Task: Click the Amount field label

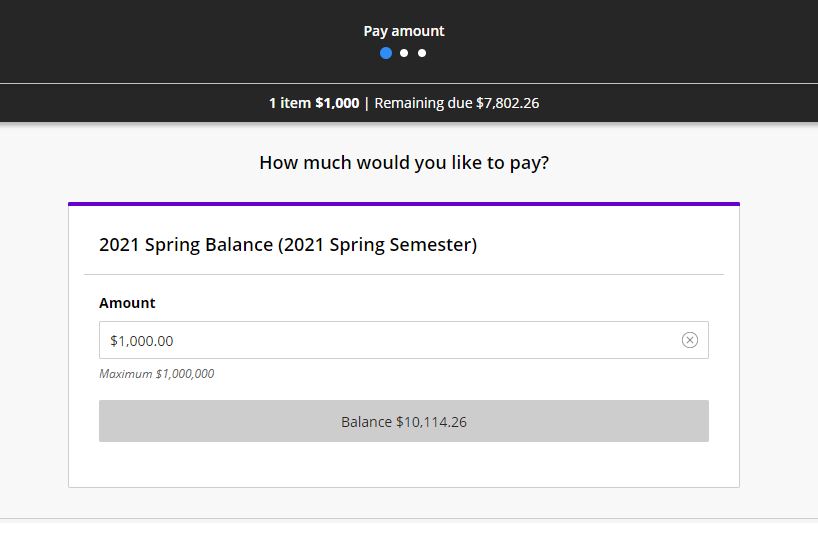Action: [127, 303]
